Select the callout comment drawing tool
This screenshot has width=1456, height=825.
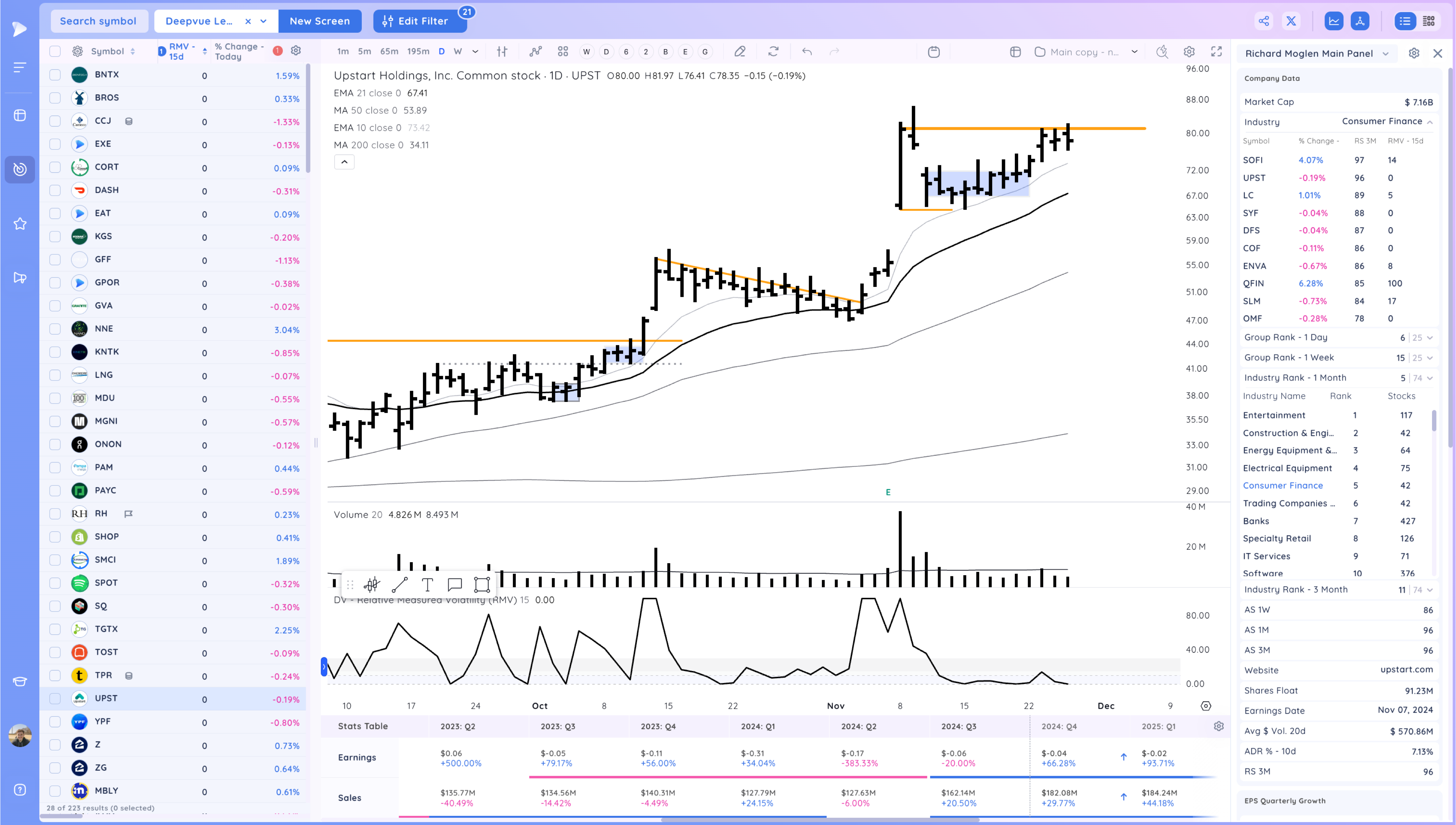click(455, 584)
